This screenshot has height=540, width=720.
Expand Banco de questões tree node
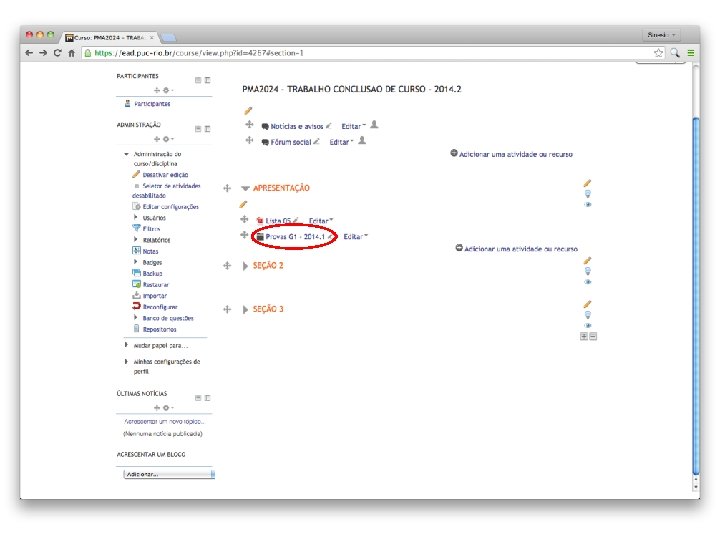point(135,317)
